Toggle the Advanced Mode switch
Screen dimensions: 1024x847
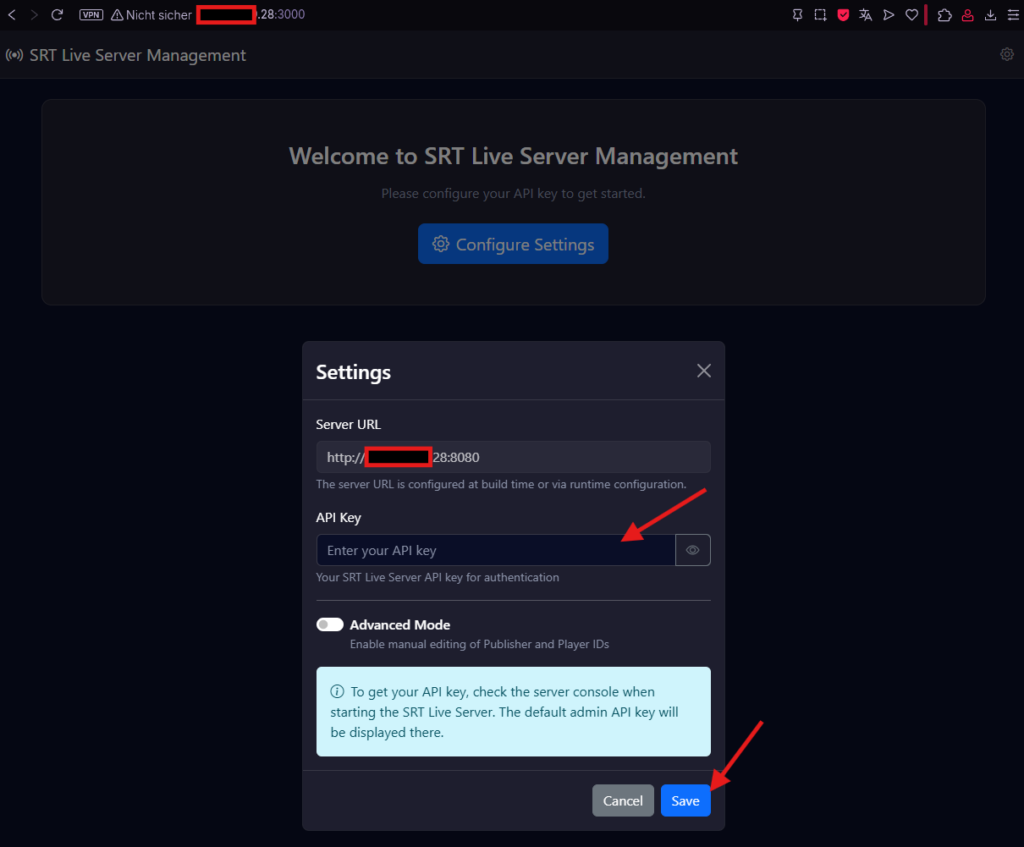click(x=329, y=625)
